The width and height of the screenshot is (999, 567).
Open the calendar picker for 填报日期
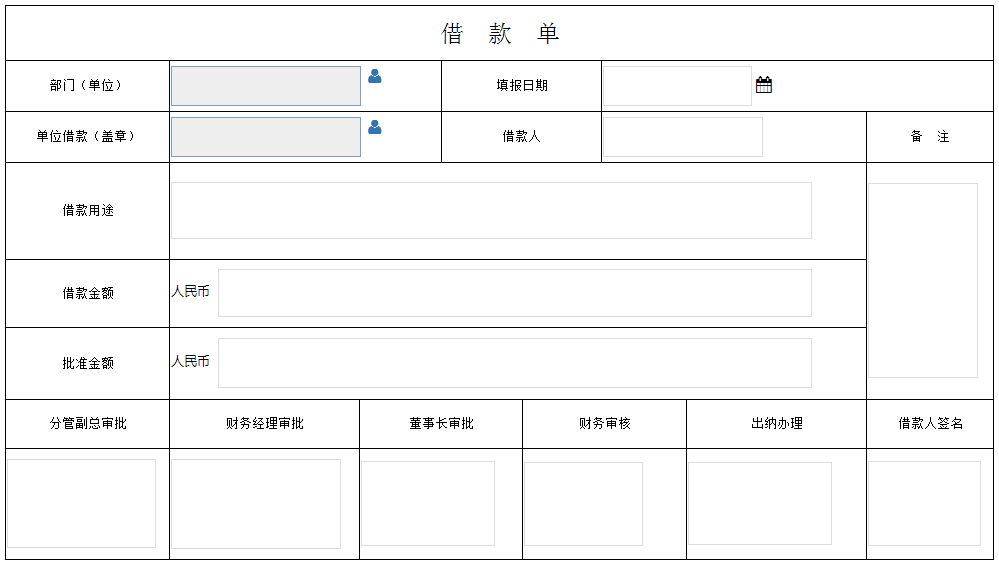[764, 85]
